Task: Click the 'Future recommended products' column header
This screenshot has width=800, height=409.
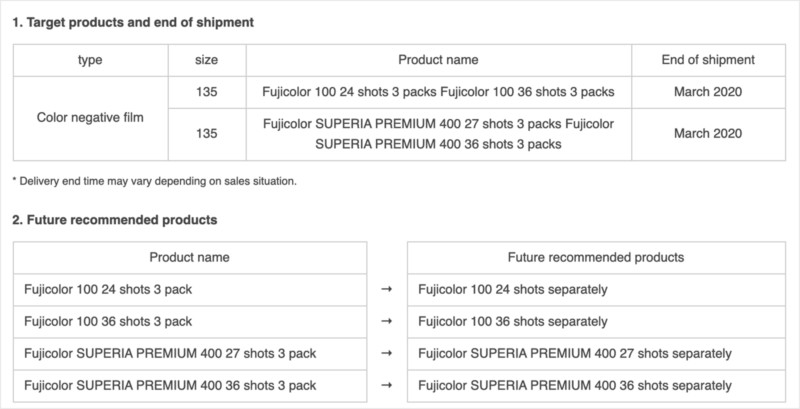Action: click(x=596, y=258)
